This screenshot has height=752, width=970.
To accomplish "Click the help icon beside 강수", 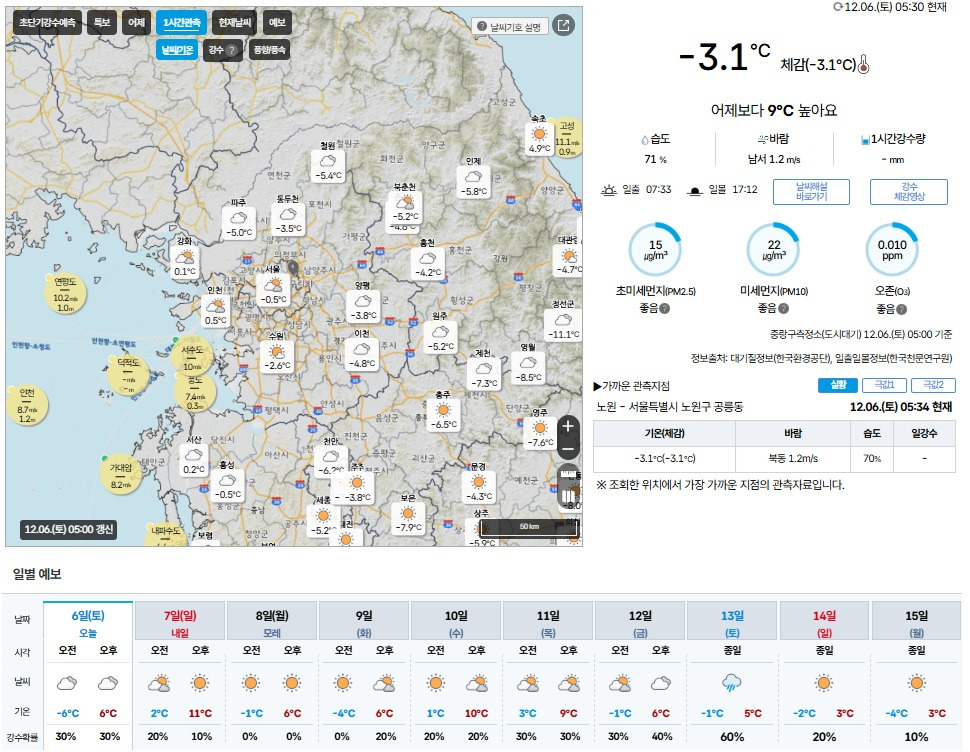I will click(232, 51).
